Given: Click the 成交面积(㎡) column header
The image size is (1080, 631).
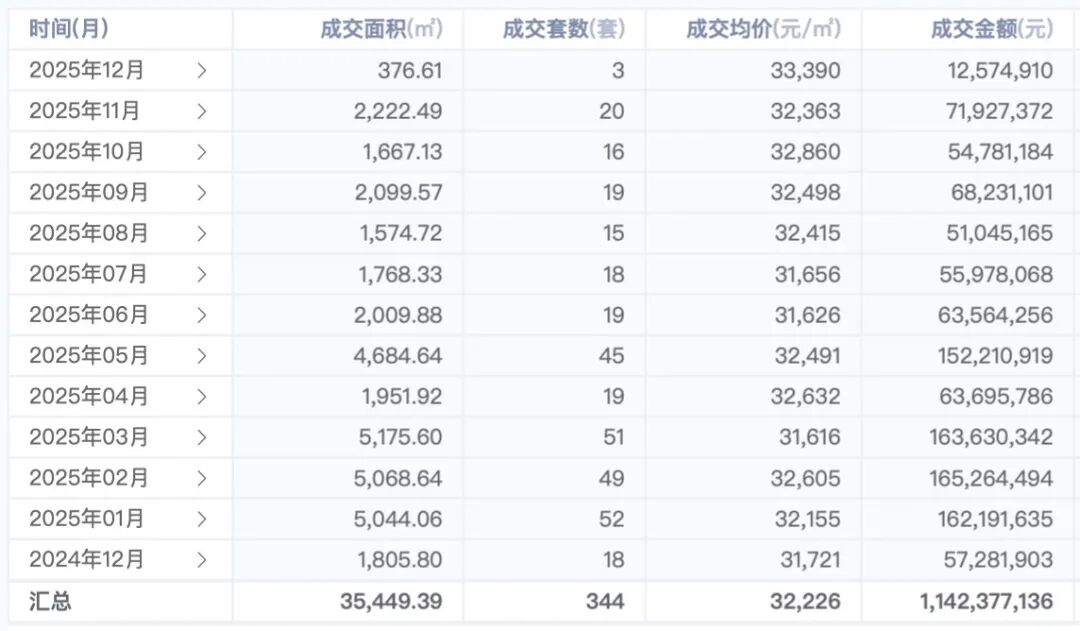Looking at the screenshot, I should 381,29.
